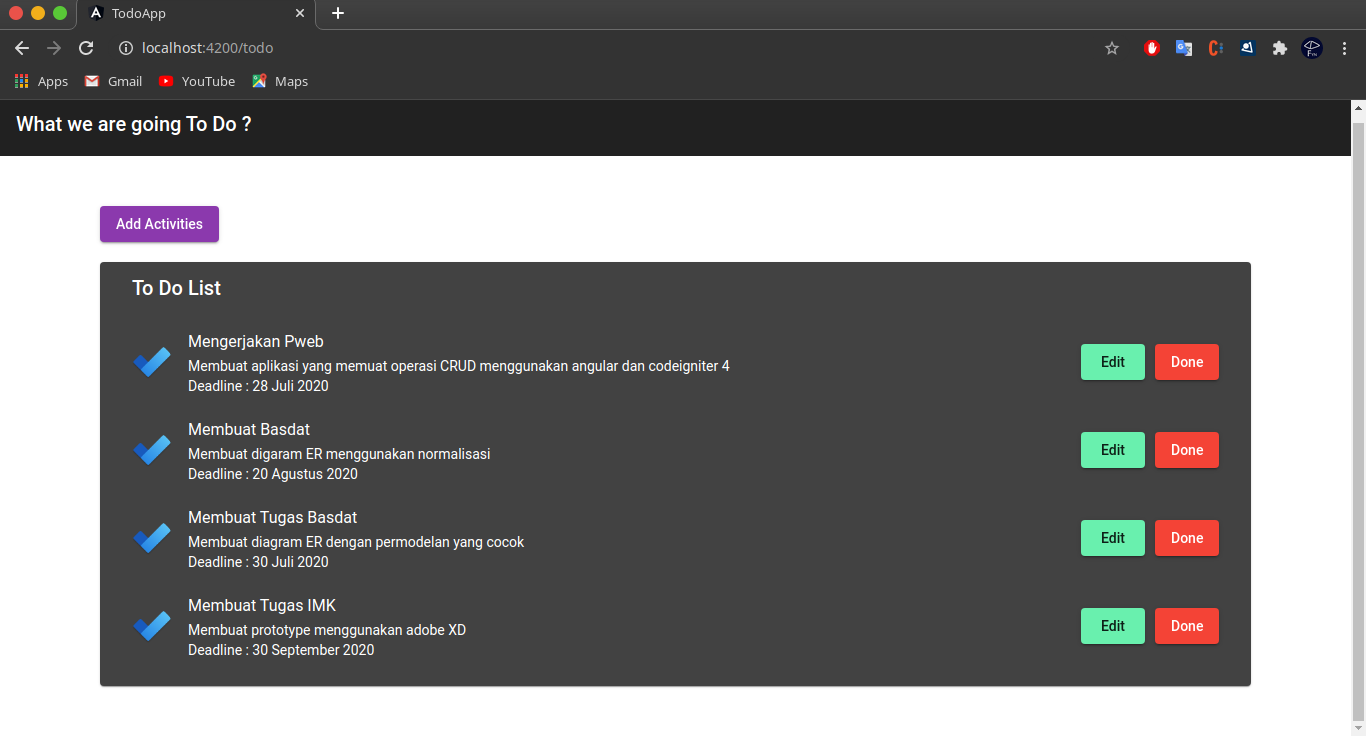This screenshot has height=736, width=1366.
Task: Click the blue checkmark icon beside Mengerjakan Pweb
Action: (x=152, y=362)
